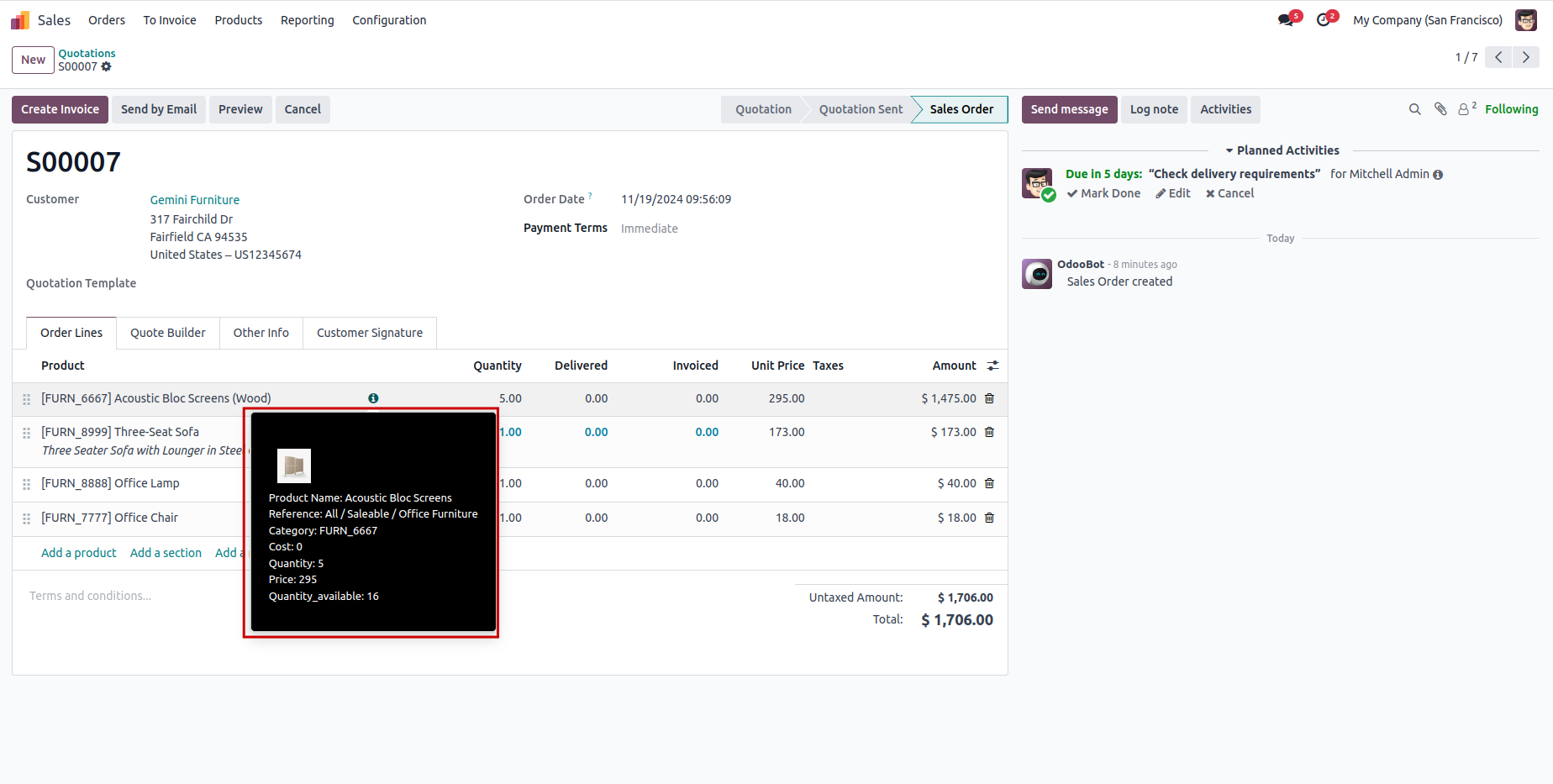Open the Reporting menu
1553x784 pixels.
click(308, 20)
